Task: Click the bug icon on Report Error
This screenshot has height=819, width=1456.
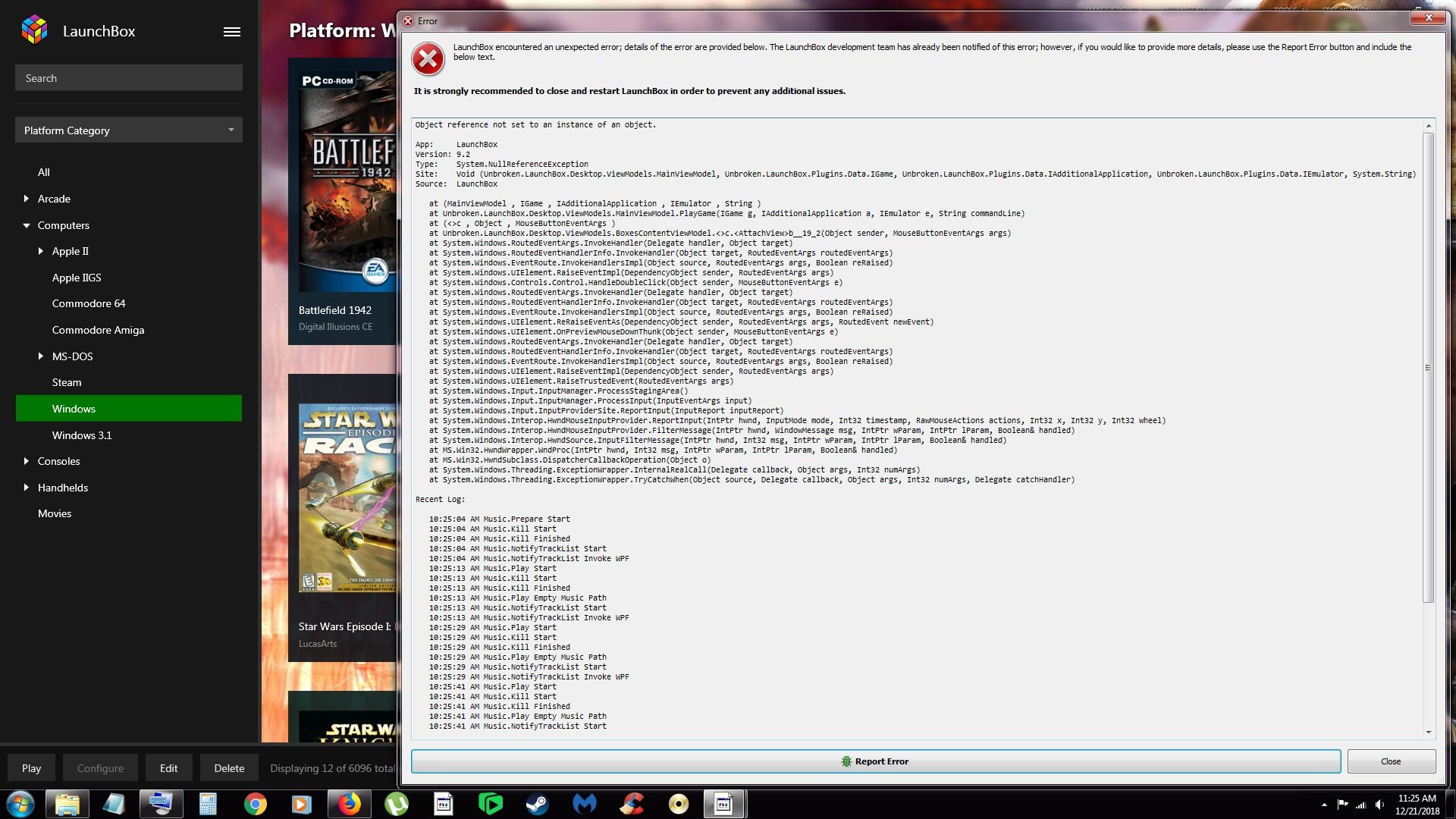Action: [x=846, y=761]
